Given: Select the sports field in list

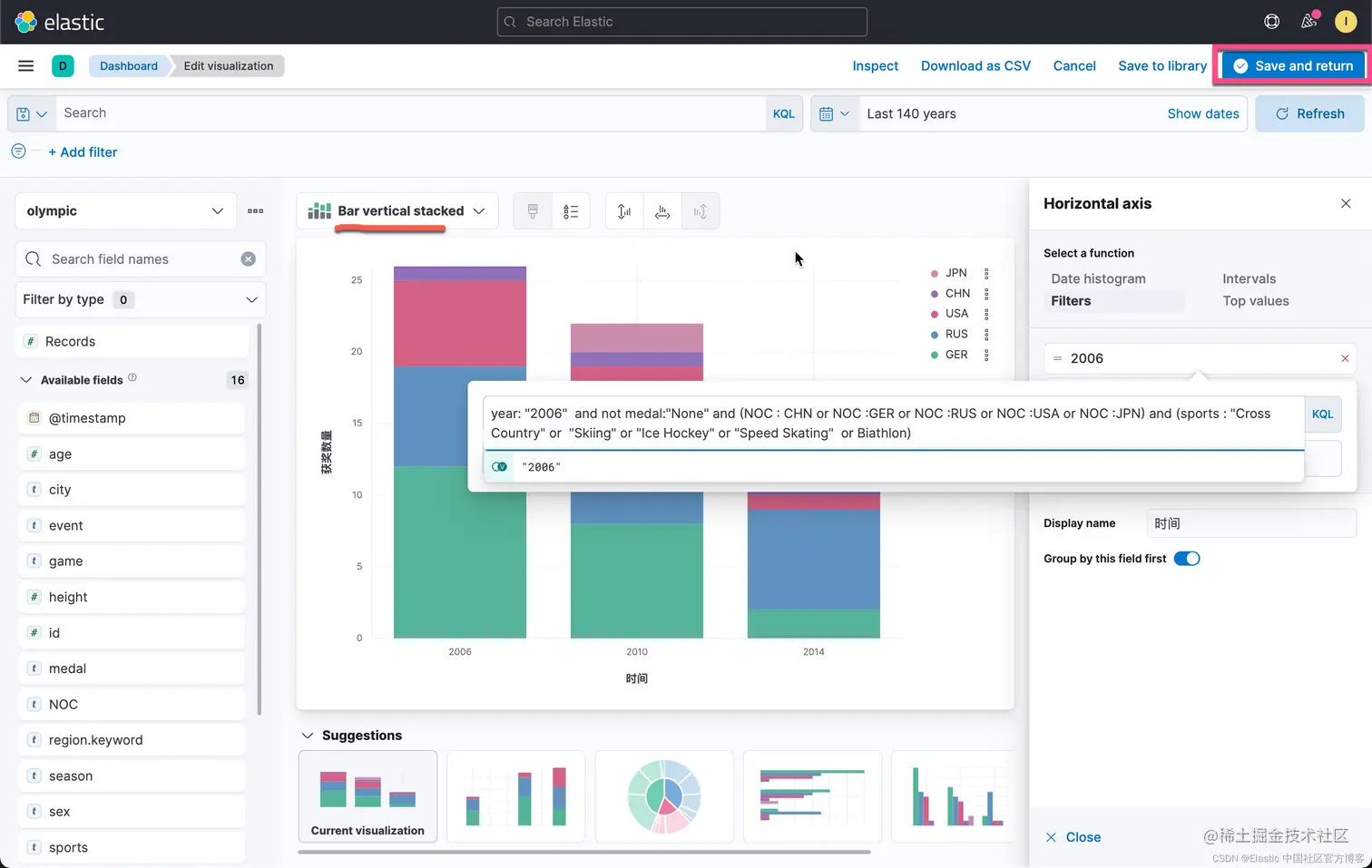Looking at the screenshot, I should pos(132,847).
